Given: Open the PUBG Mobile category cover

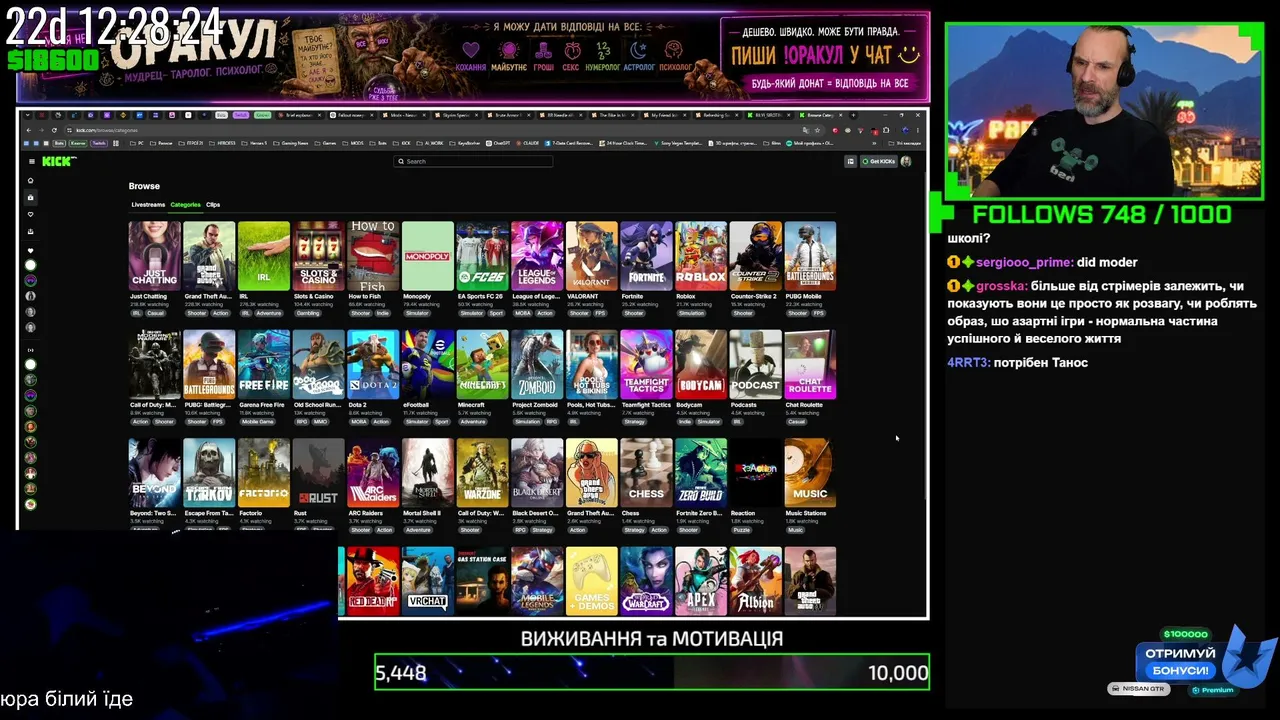Looking at the screenshot, I should 810,255.
